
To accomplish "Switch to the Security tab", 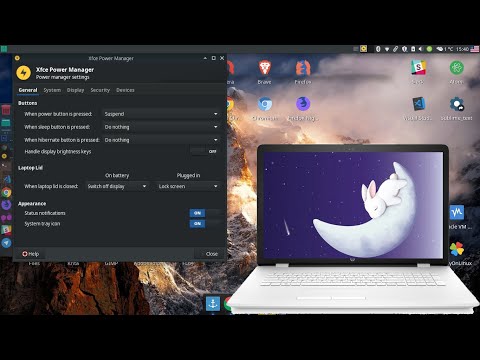I will click(x=100, y=90).
